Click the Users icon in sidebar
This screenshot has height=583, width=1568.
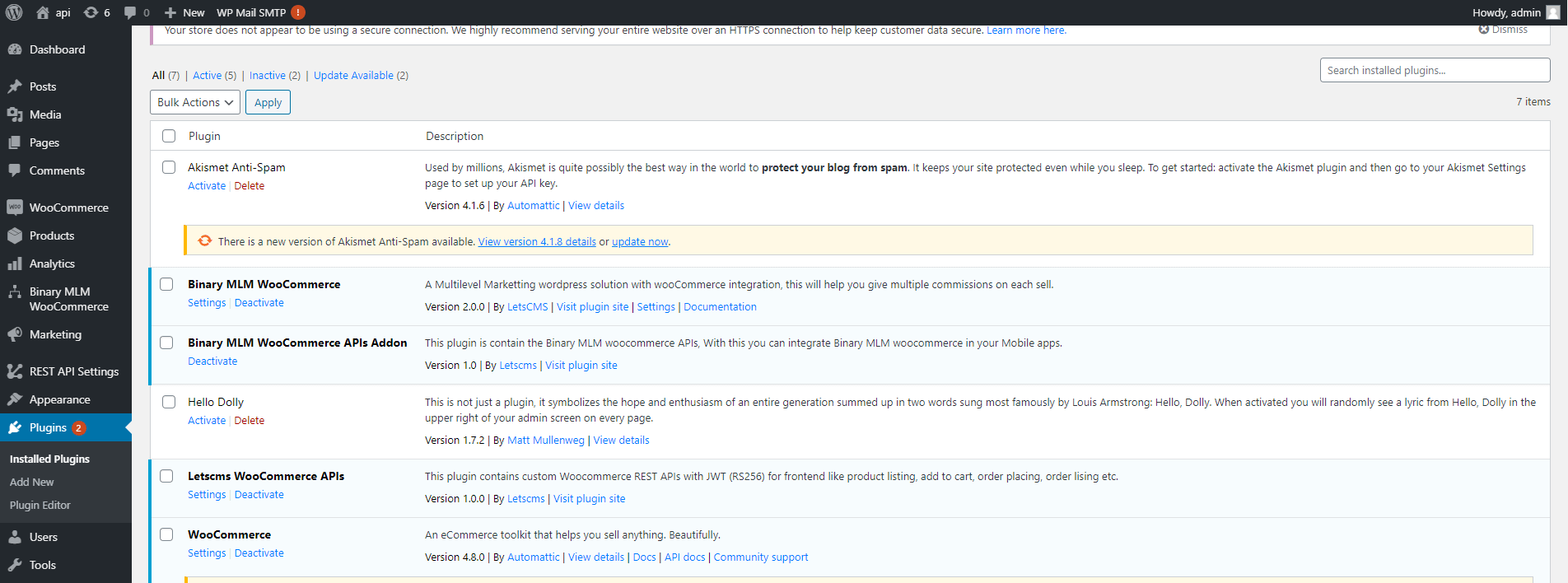pyautogui.click(x=15, y=537)
